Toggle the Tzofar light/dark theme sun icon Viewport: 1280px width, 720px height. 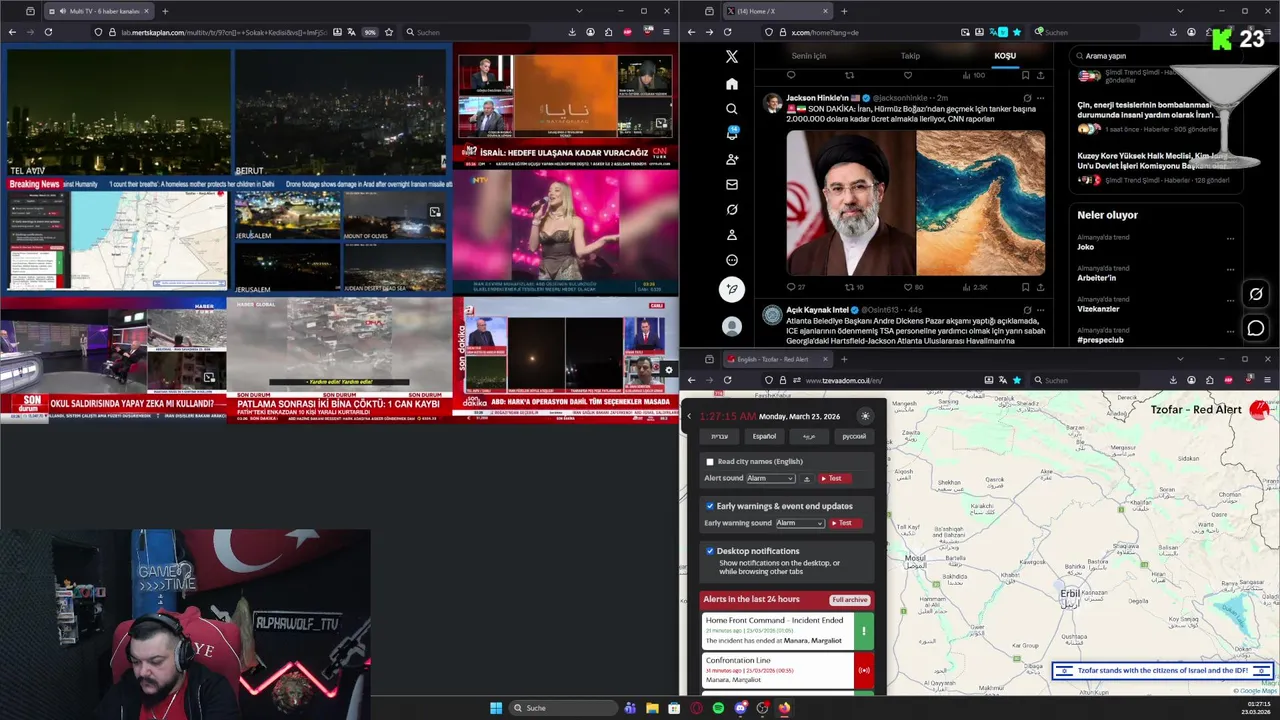pyautogui.click(x=865, y=416)
